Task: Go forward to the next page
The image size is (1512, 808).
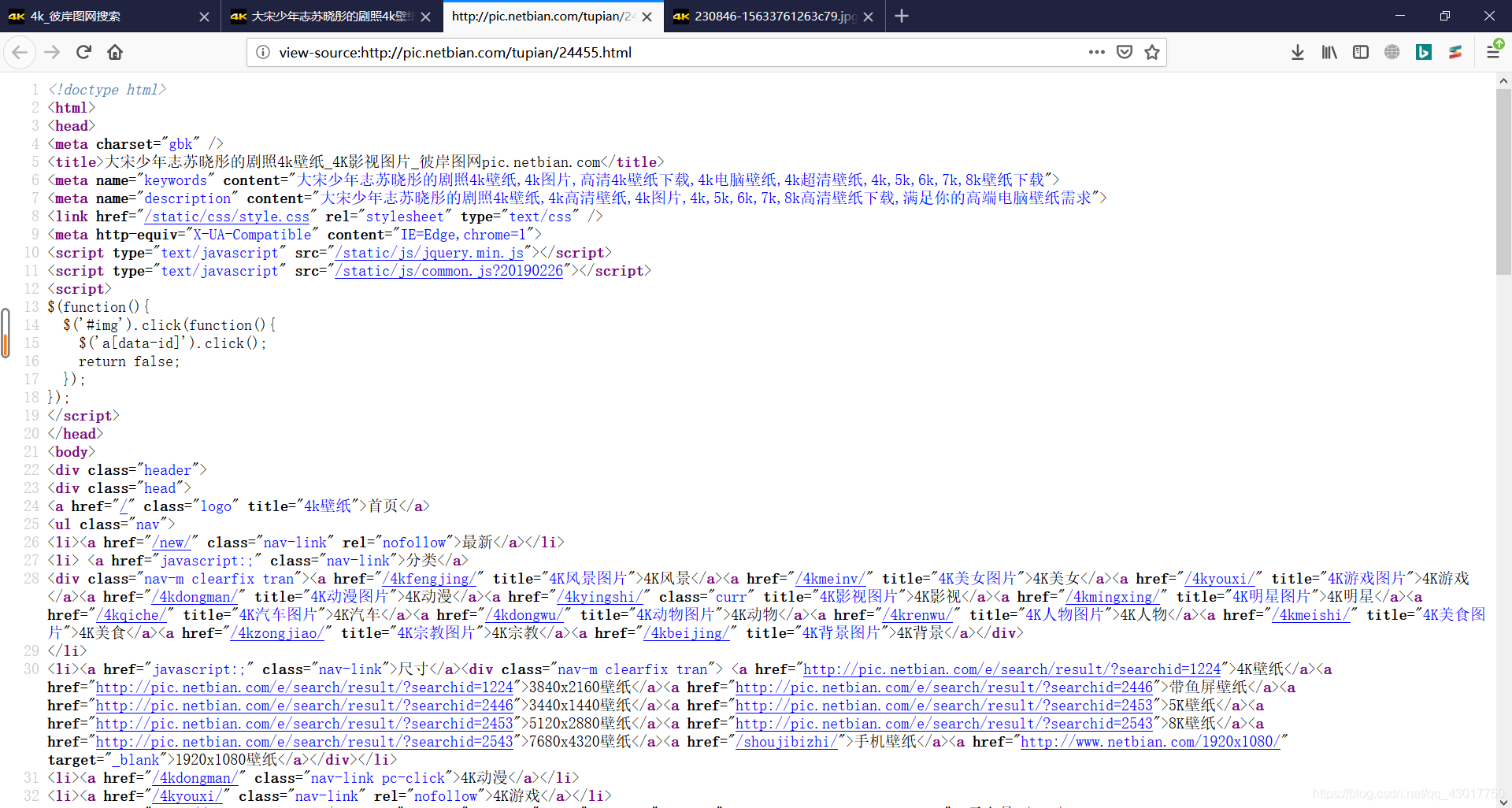Action: point(52,52)
